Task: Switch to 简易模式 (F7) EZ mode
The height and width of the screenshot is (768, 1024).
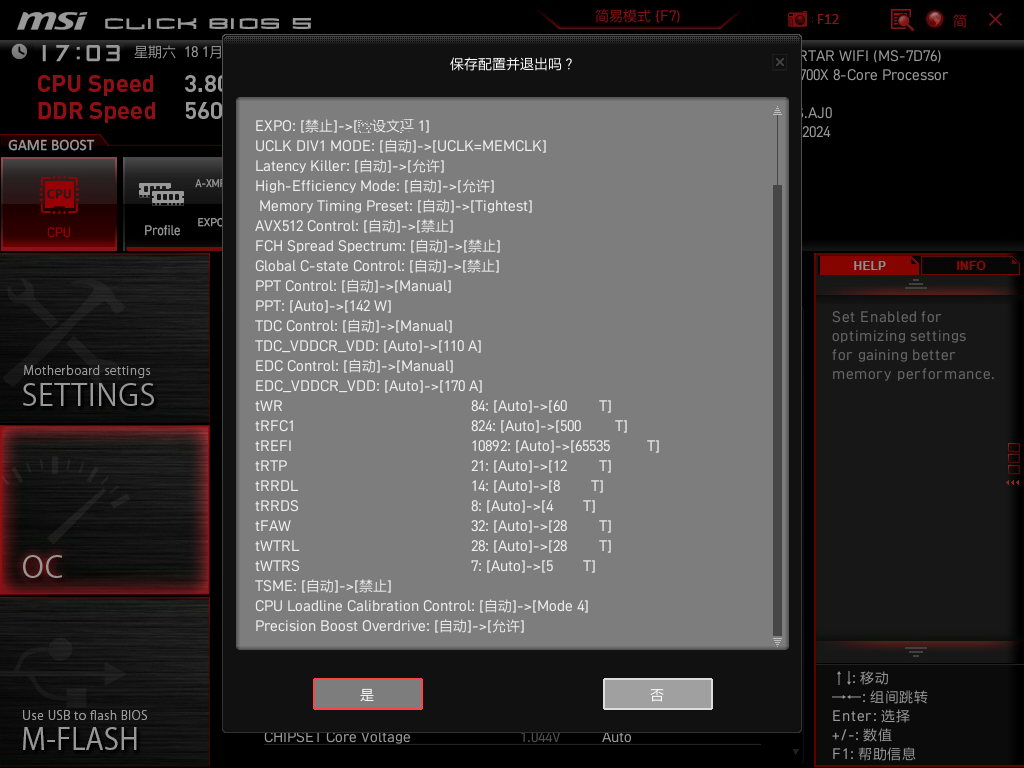Action: click(x=637, y=16)
